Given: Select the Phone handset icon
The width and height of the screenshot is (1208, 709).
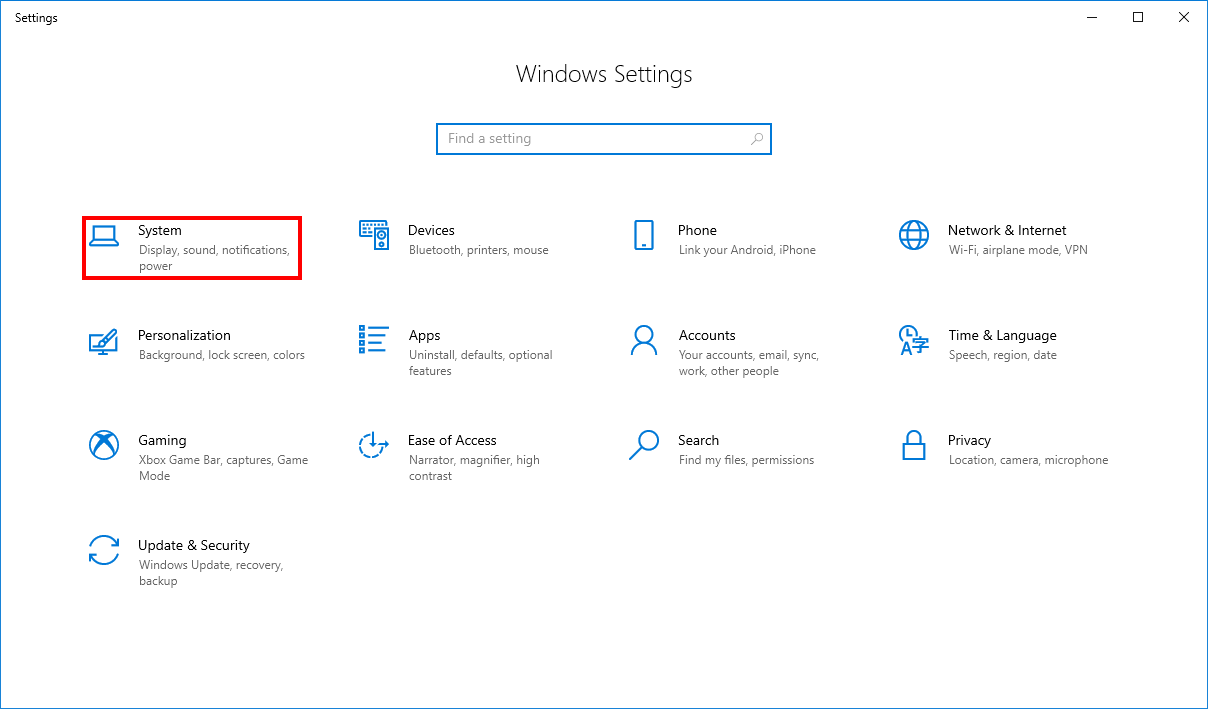Looking at the screenshot, I should 644,235.
